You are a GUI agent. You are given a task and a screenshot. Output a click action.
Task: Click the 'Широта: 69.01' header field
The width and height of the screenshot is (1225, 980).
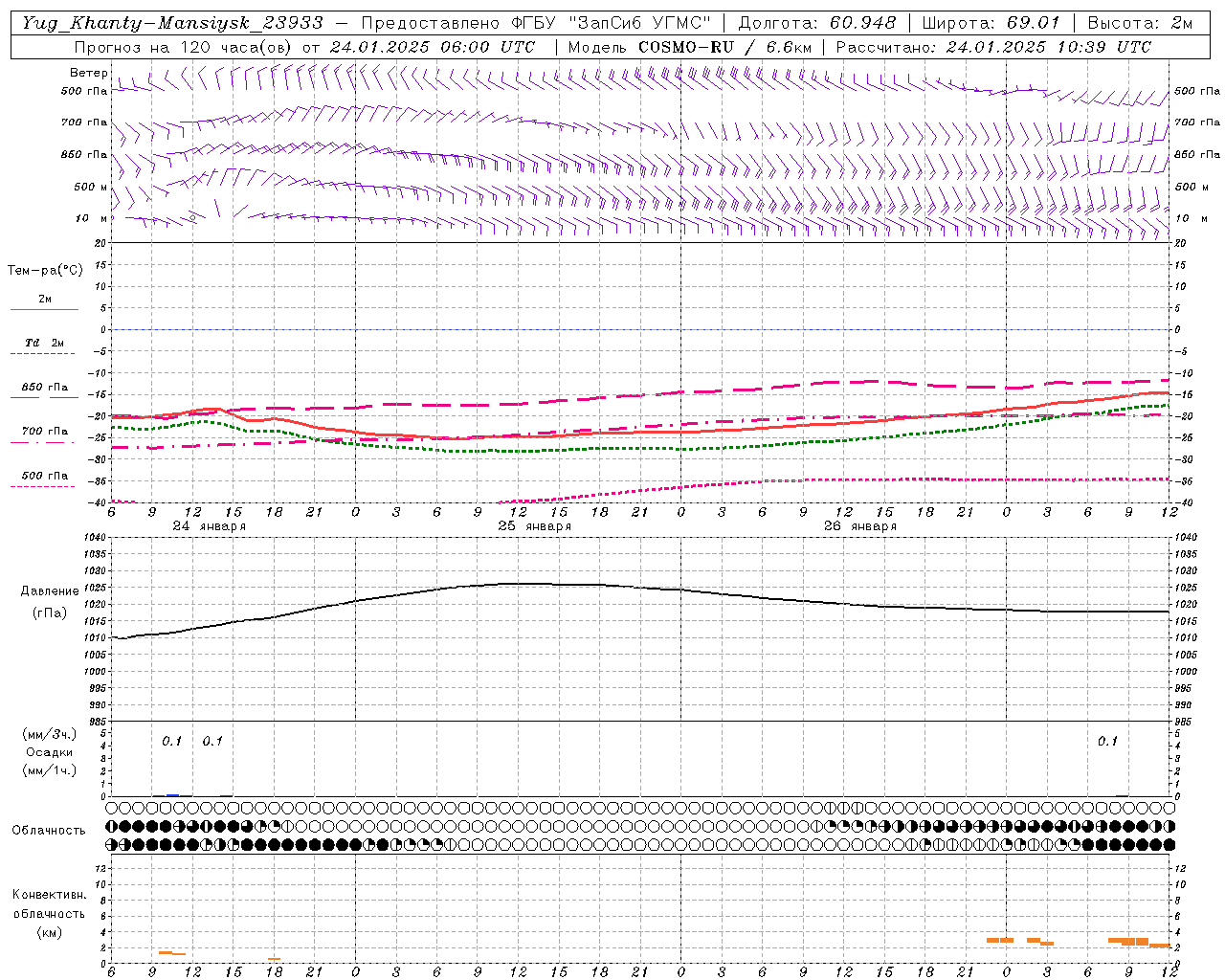pos(991,23)
